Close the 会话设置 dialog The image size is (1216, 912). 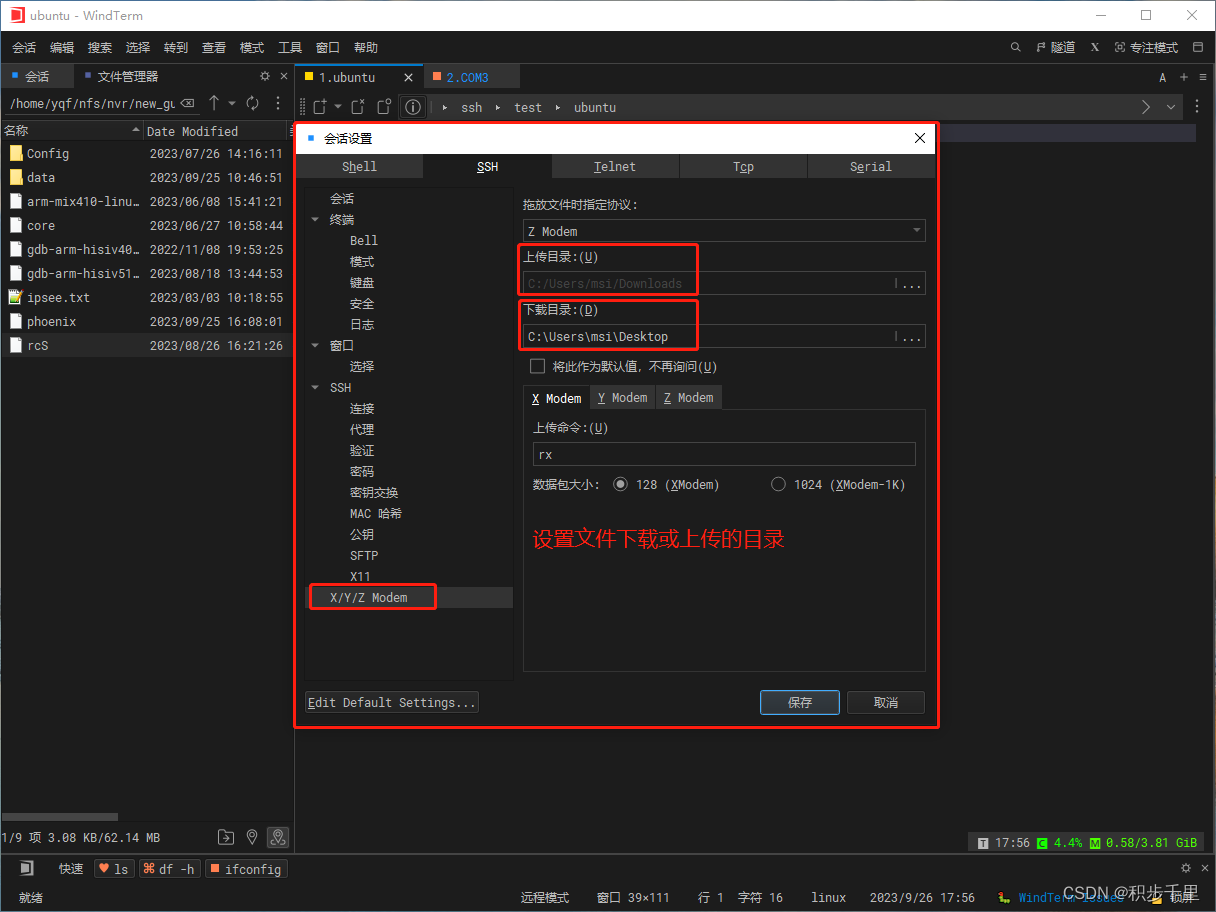click(x=920, y=139)
